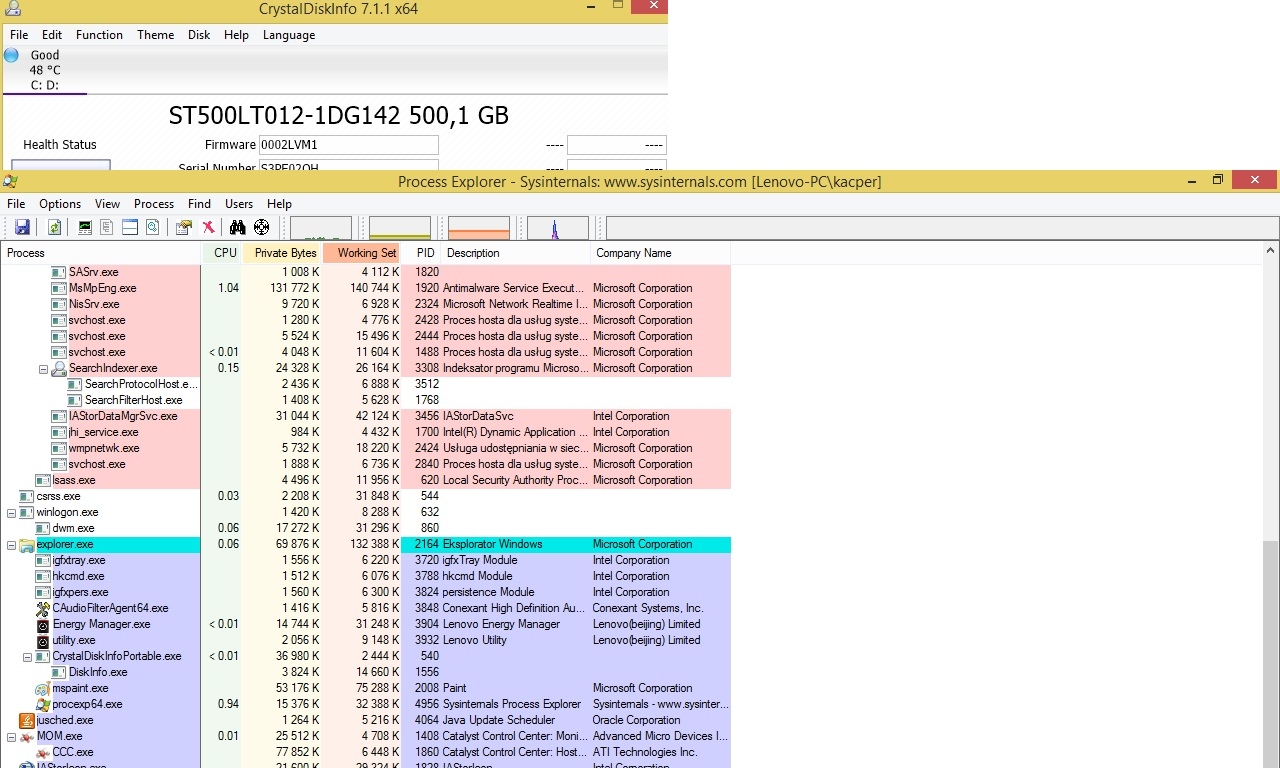Viewport: 1280px width, 768px height.
Task: Click the CPU usage mini graph
Action: [x=321, y=228]
